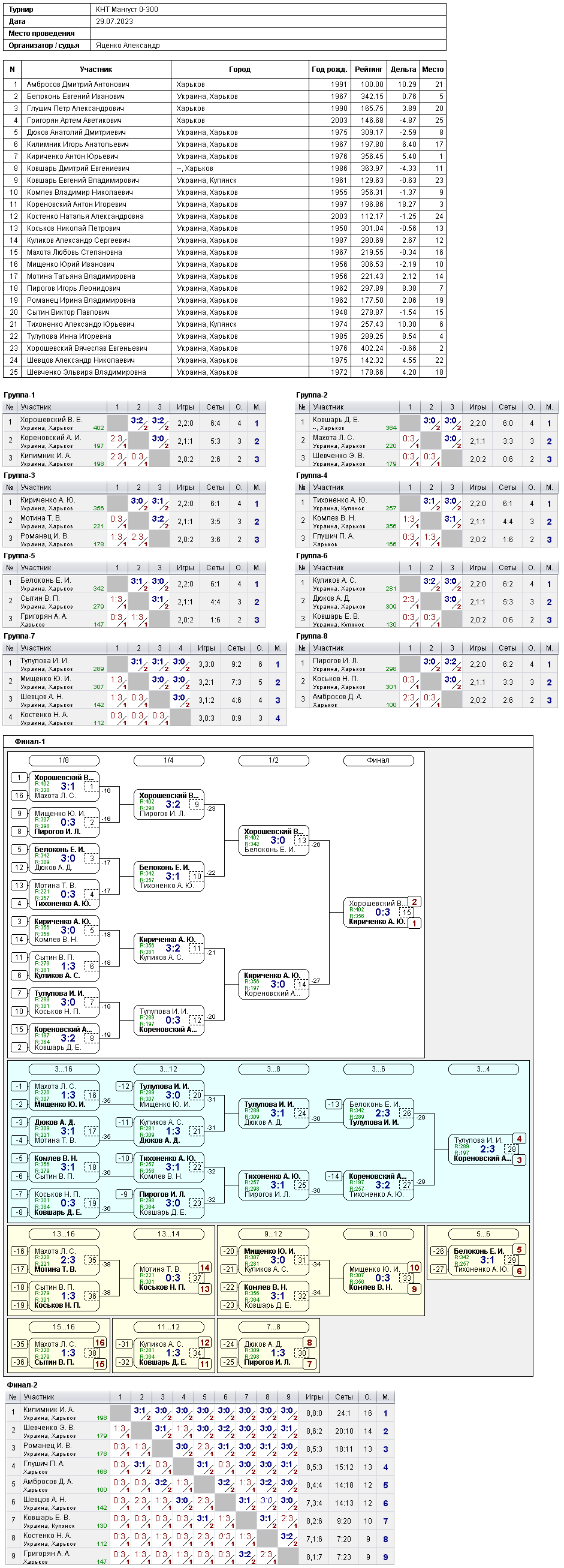This screenshot has width=564, height=1568.
Task: Click the 3...4 bracket label
Action: point(484,1069)
